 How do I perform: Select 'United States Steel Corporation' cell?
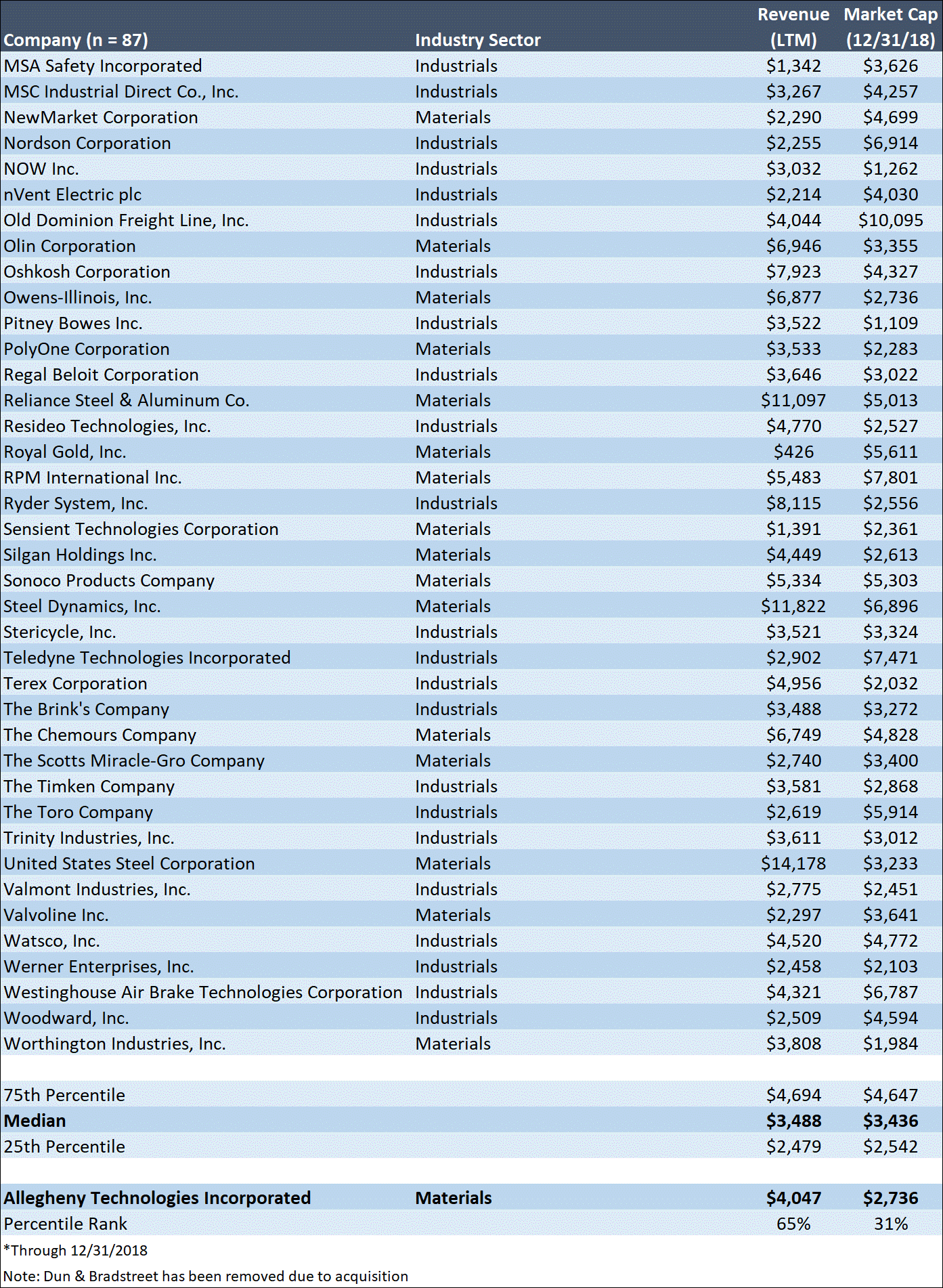pos(129,863)
